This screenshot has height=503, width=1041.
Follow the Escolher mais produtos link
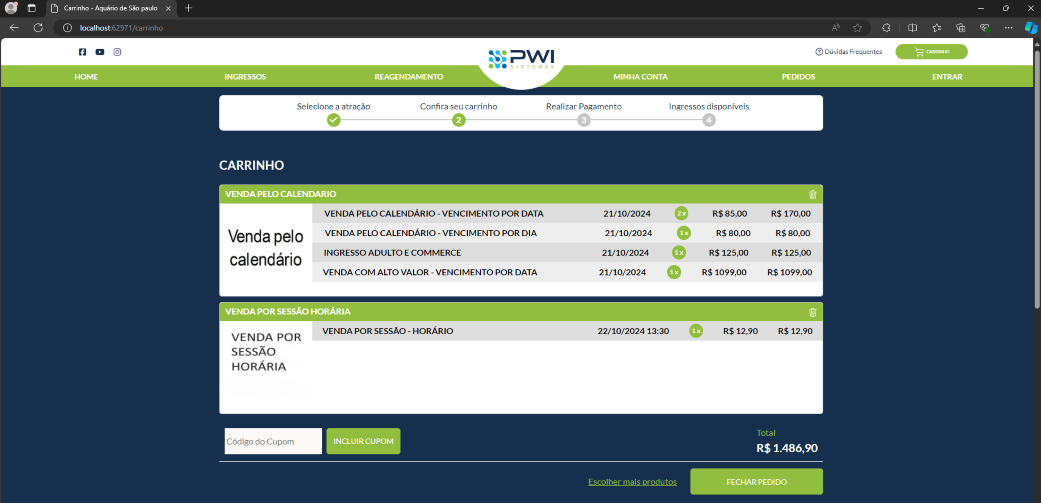[632, 482]
